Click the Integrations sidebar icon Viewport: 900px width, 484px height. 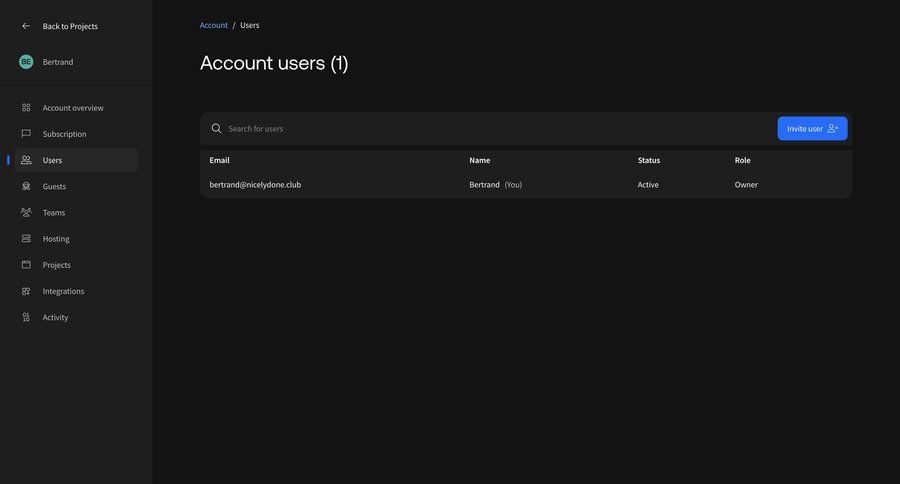point(26,291)
